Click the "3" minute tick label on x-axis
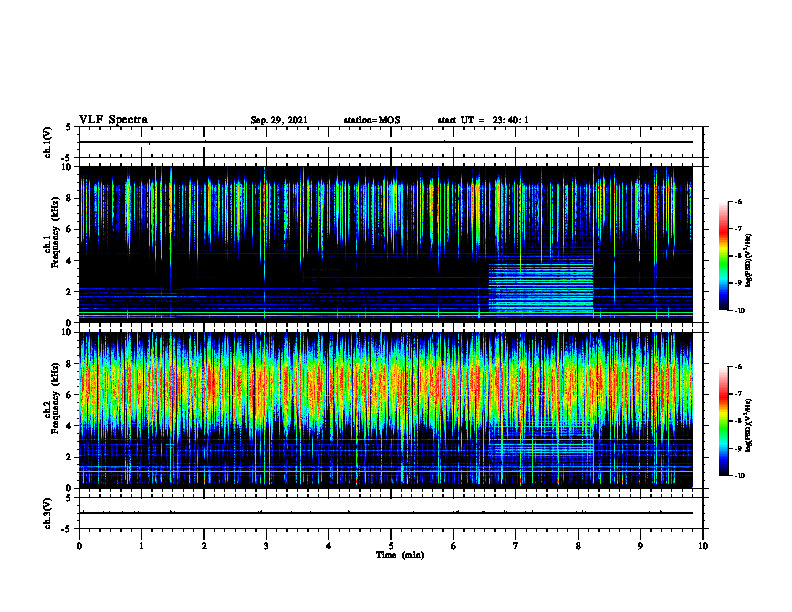This screenshot has width=792, height=612. (x=266, y=546)
